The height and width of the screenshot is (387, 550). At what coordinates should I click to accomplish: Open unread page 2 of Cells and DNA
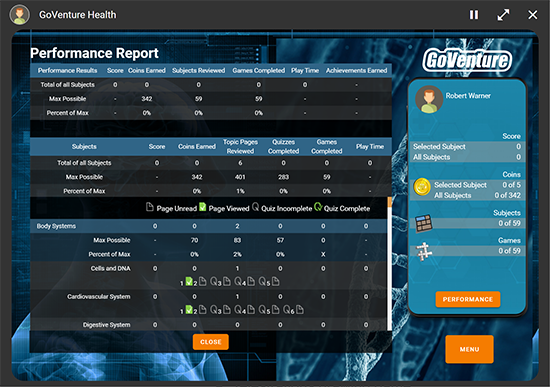point(202,281)
